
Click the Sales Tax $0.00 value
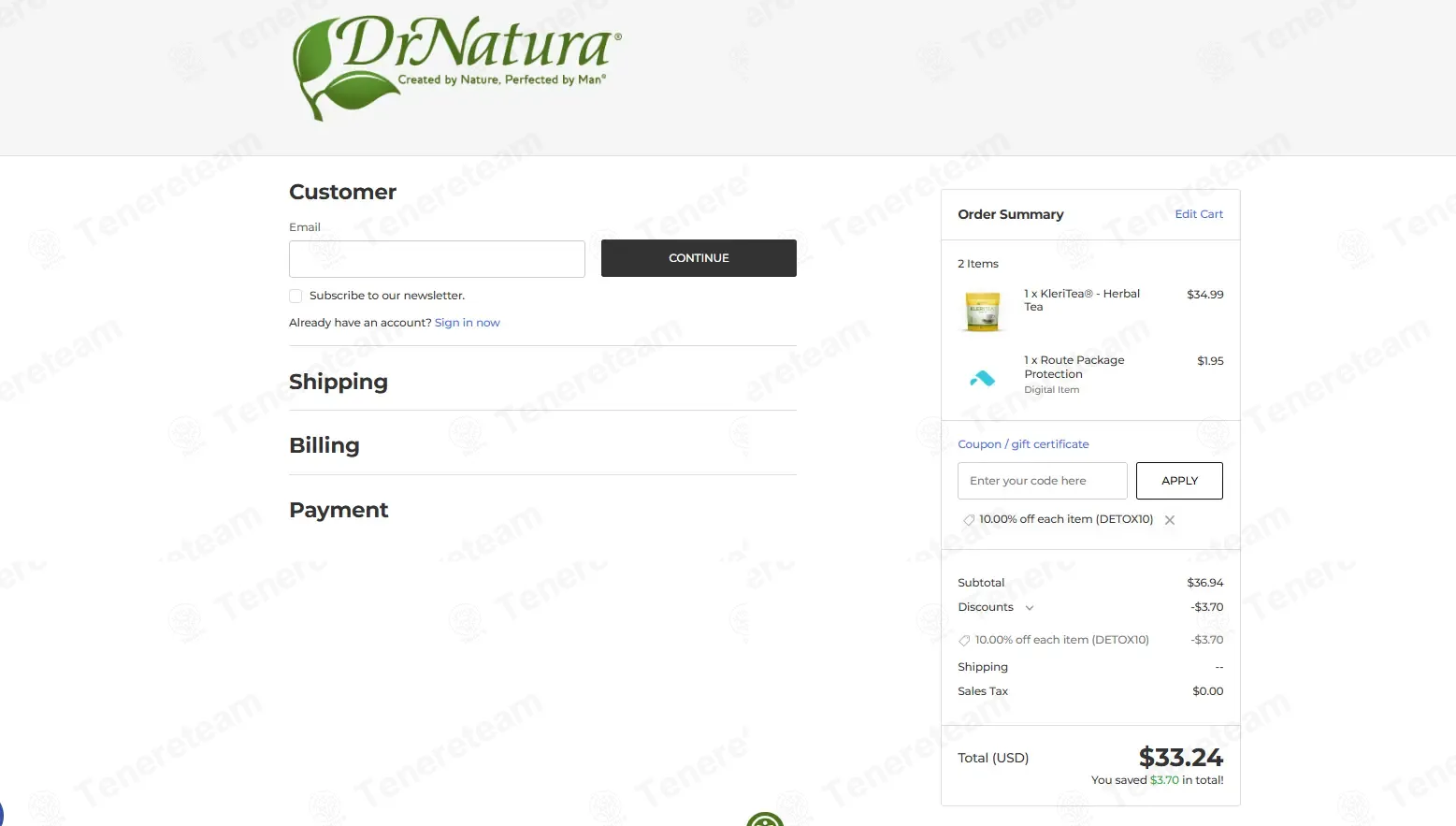(1207, 691)
